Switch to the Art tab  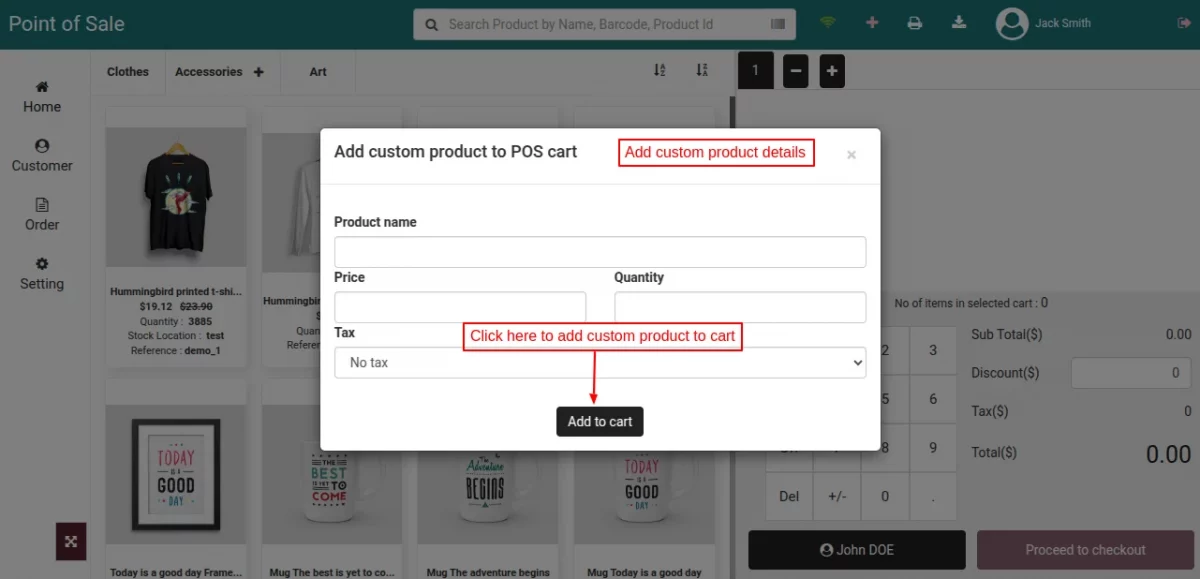click(317, 71)
